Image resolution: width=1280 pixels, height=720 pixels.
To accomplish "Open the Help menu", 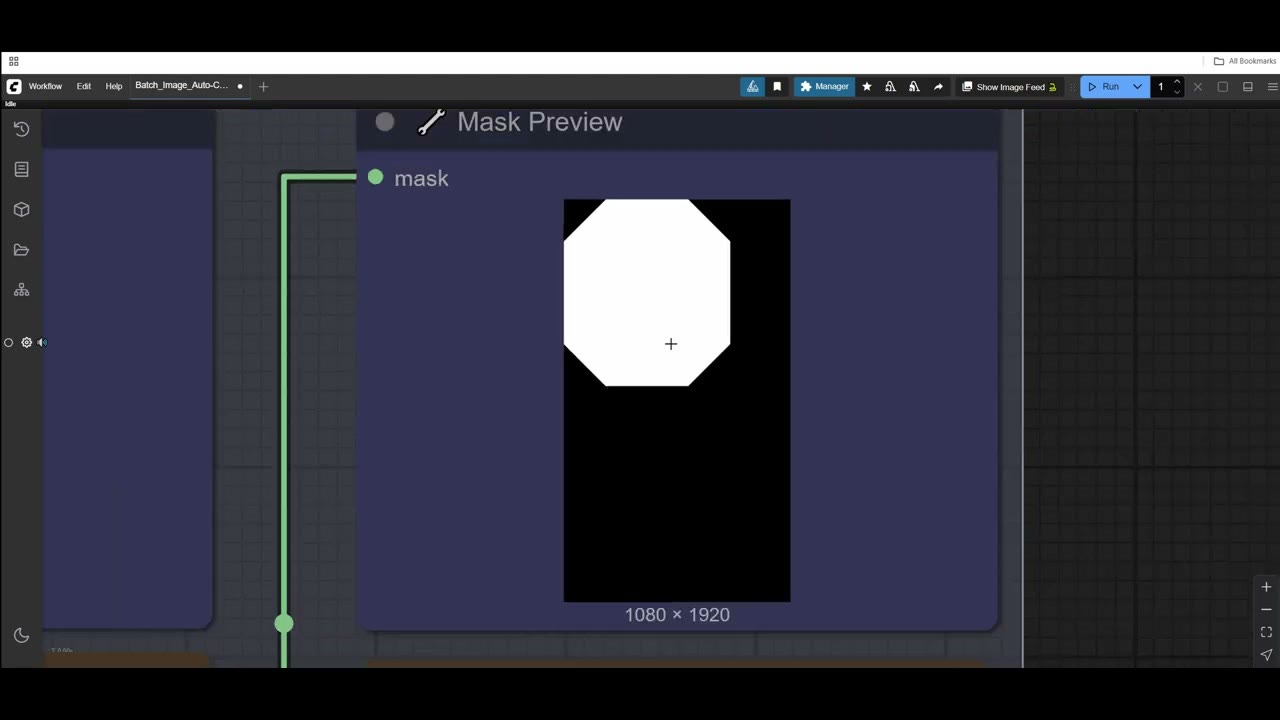I will pos(114,86).
